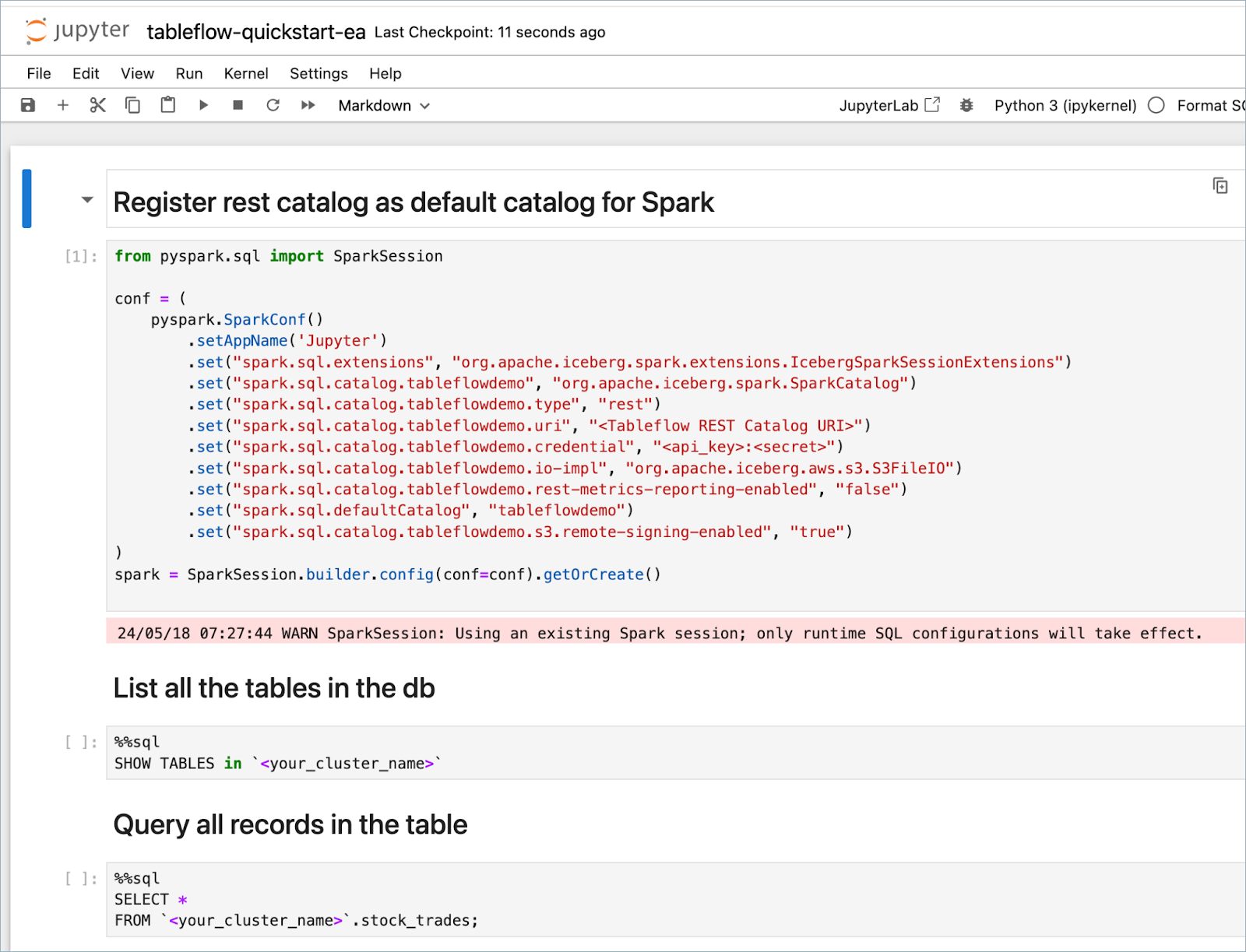Open the Markdown cell type dropdown
The width and height of the screenshot is (1246, 952).
click(383, 105)
